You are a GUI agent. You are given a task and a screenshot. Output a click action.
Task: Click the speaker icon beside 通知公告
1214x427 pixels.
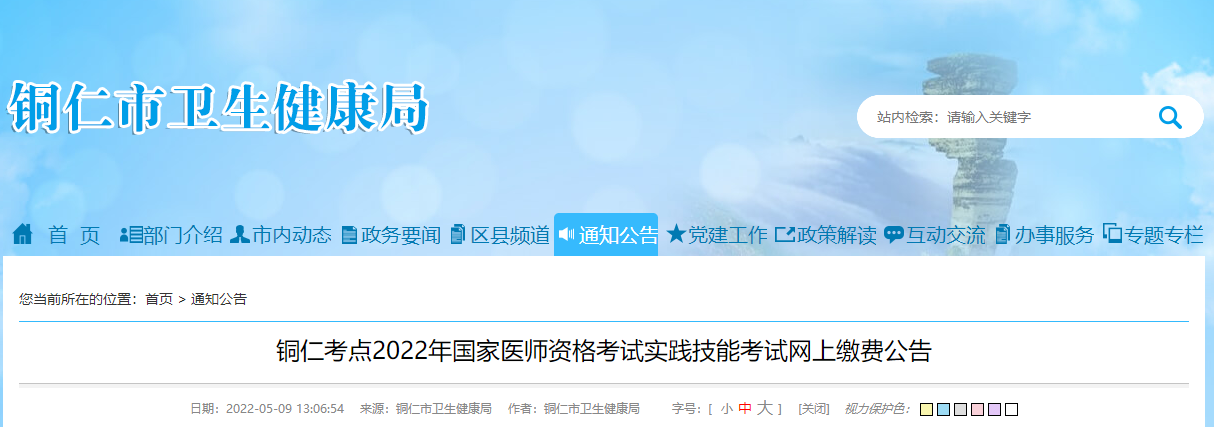point(566,235)
